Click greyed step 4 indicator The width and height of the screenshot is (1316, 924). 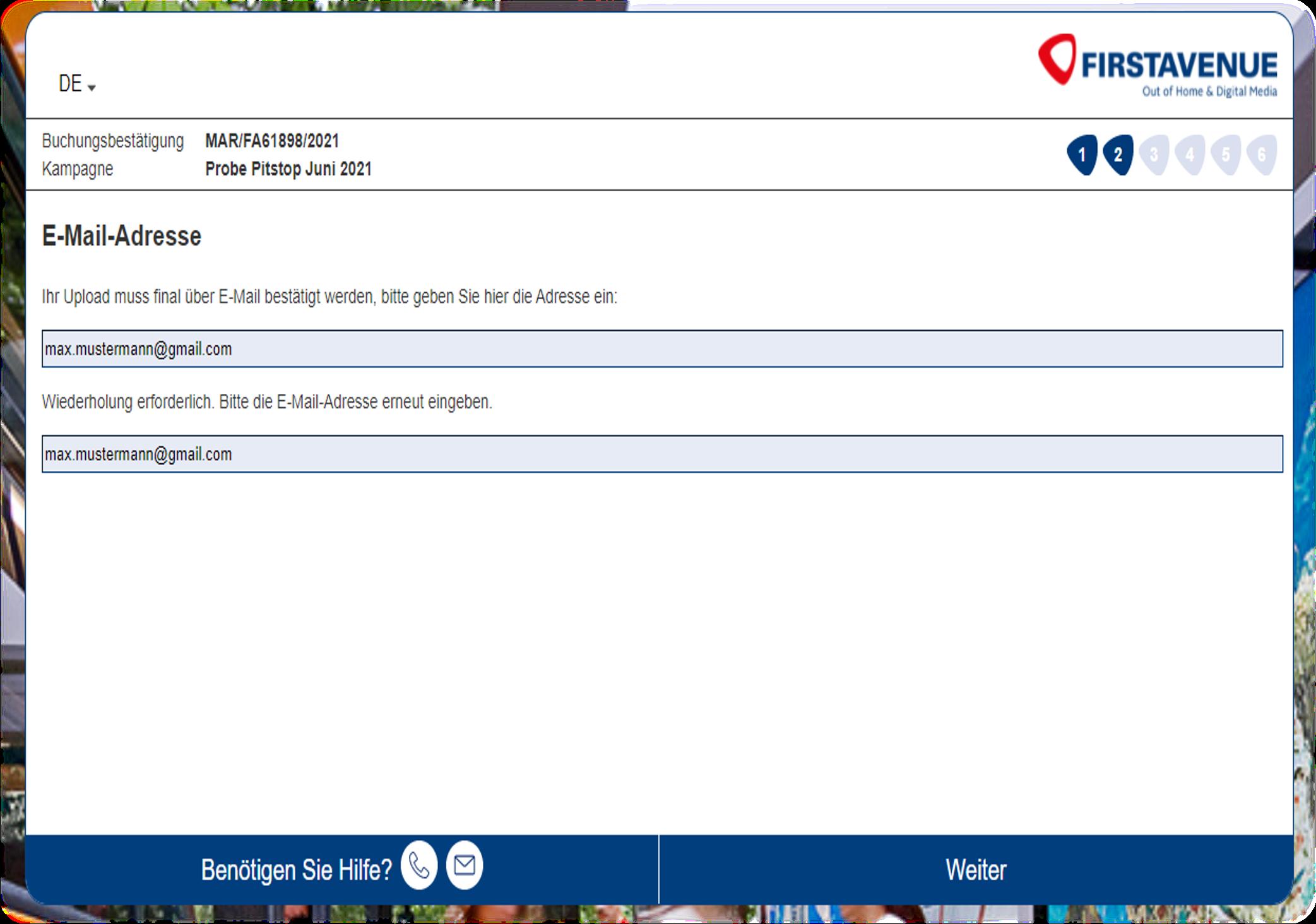click(1190, 155)
